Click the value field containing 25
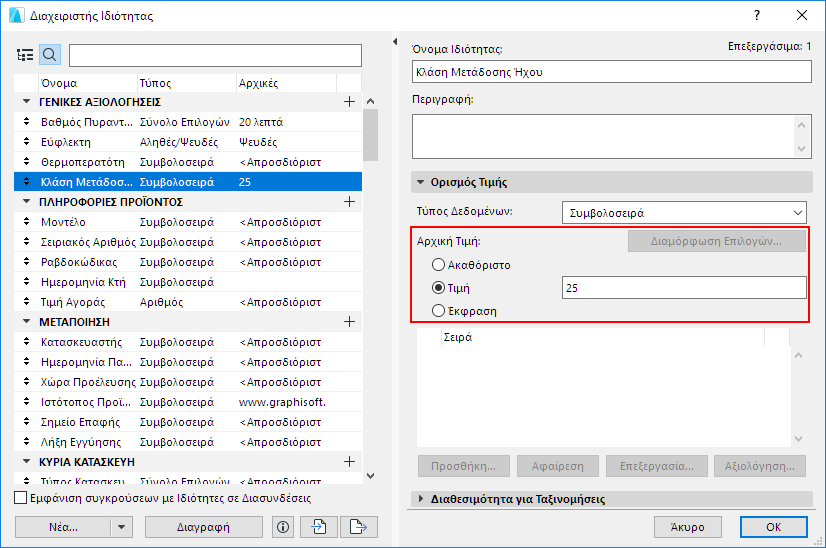826x548 pixels. [684, 288]
